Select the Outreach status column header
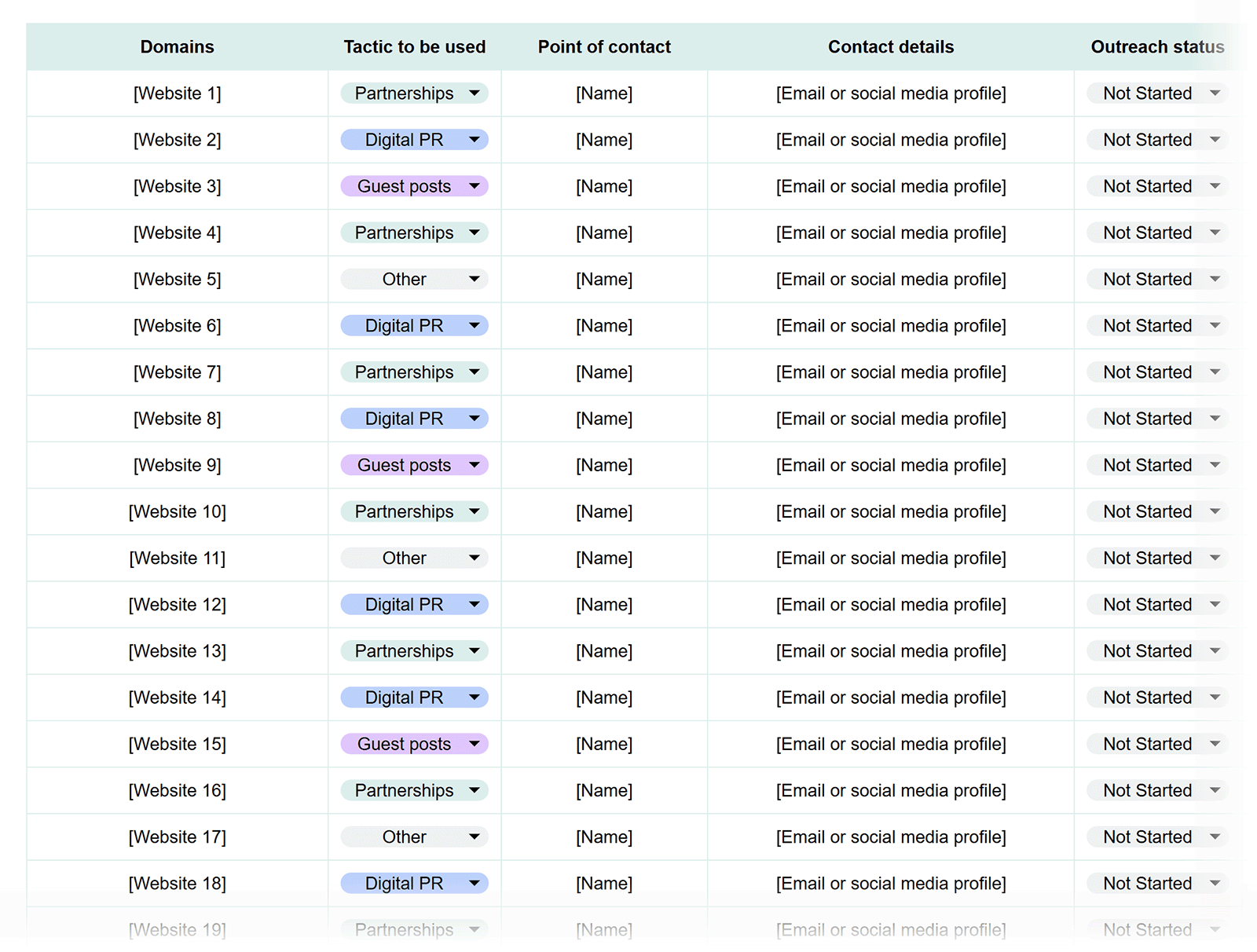This screenshot has width=1257, height=952. click(1157, 47)
